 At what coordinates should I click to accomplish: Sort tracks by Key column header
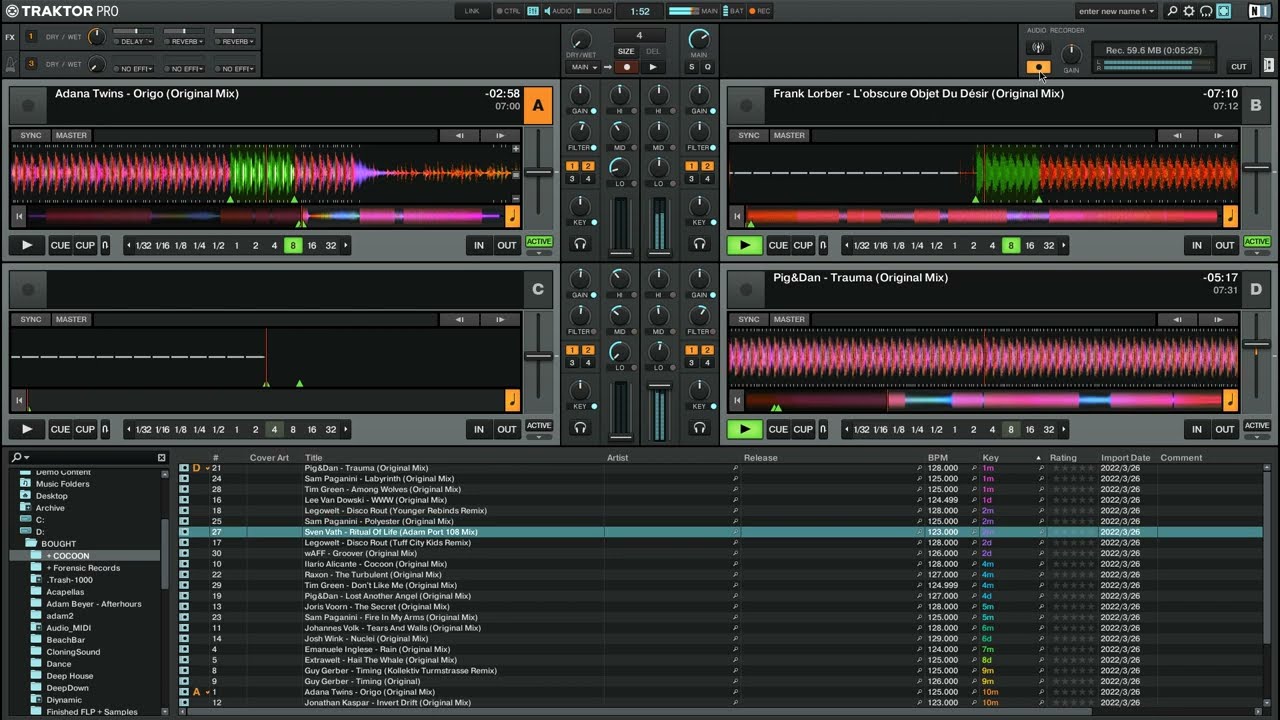(x=990, y=457)
